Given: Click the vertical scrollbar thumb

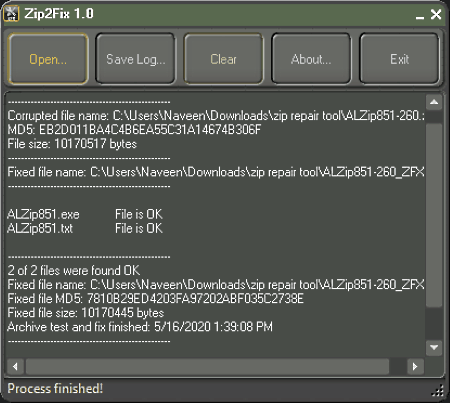Looking at the screenshot, I should coord(434,215).
